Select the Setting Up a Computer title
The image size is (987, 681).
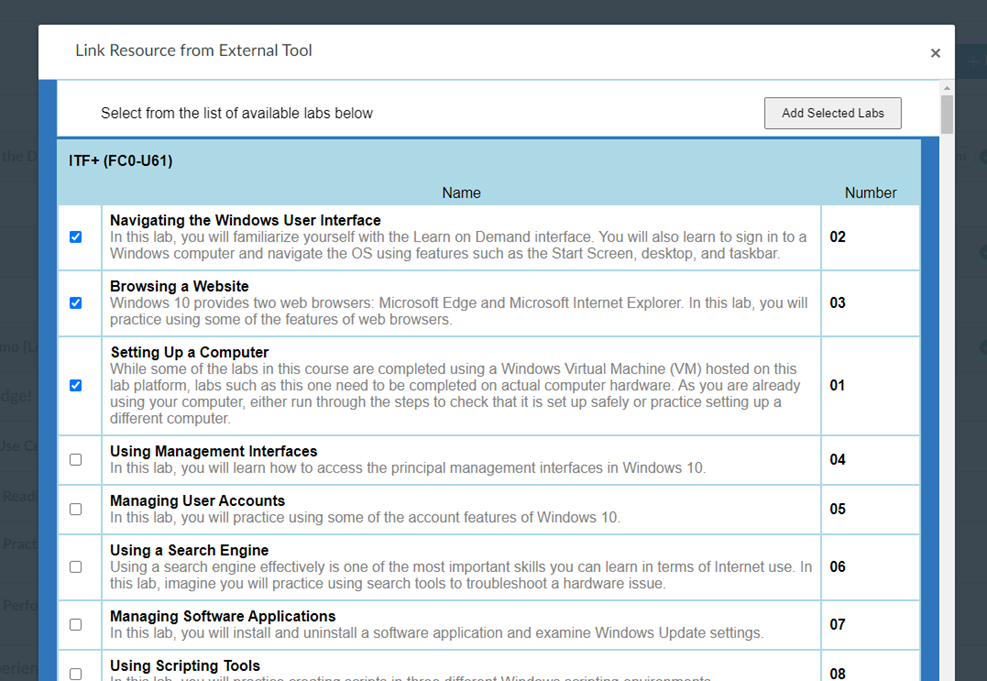189,352
